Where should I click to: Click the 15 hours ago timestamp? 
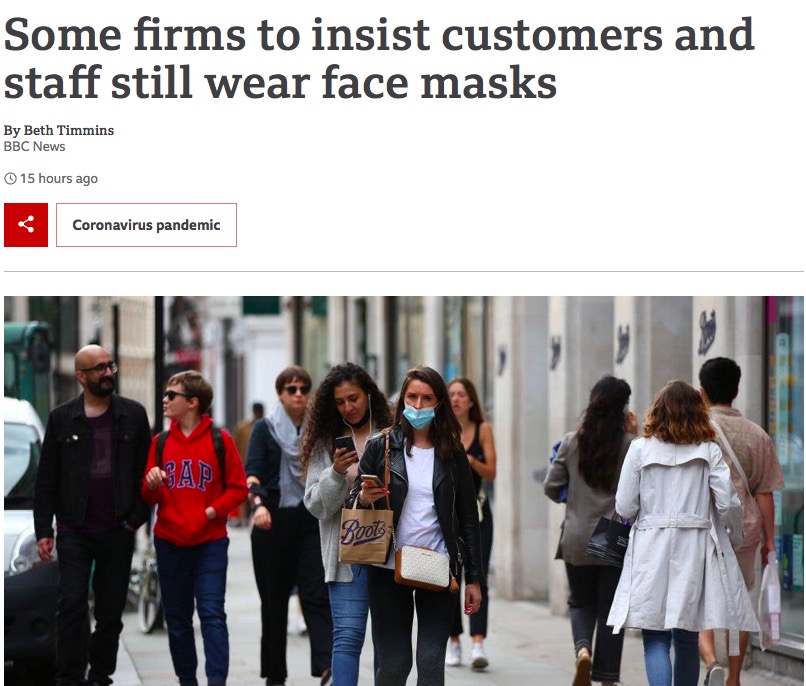point(59,179)
